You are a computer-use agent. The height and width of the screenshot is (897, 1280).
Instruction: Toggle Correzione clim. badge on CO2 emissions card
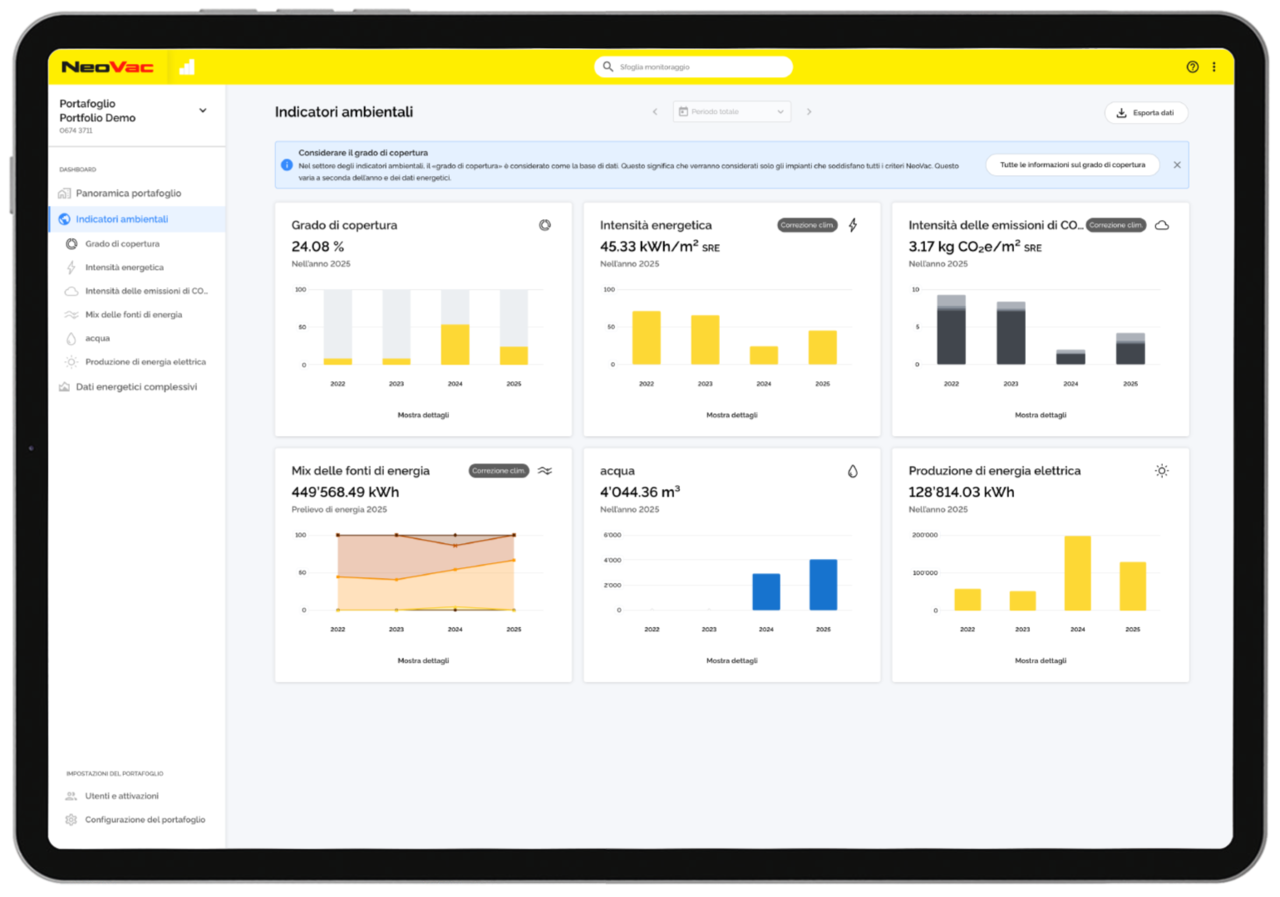pyautogui.click(x=1115, y=225)
